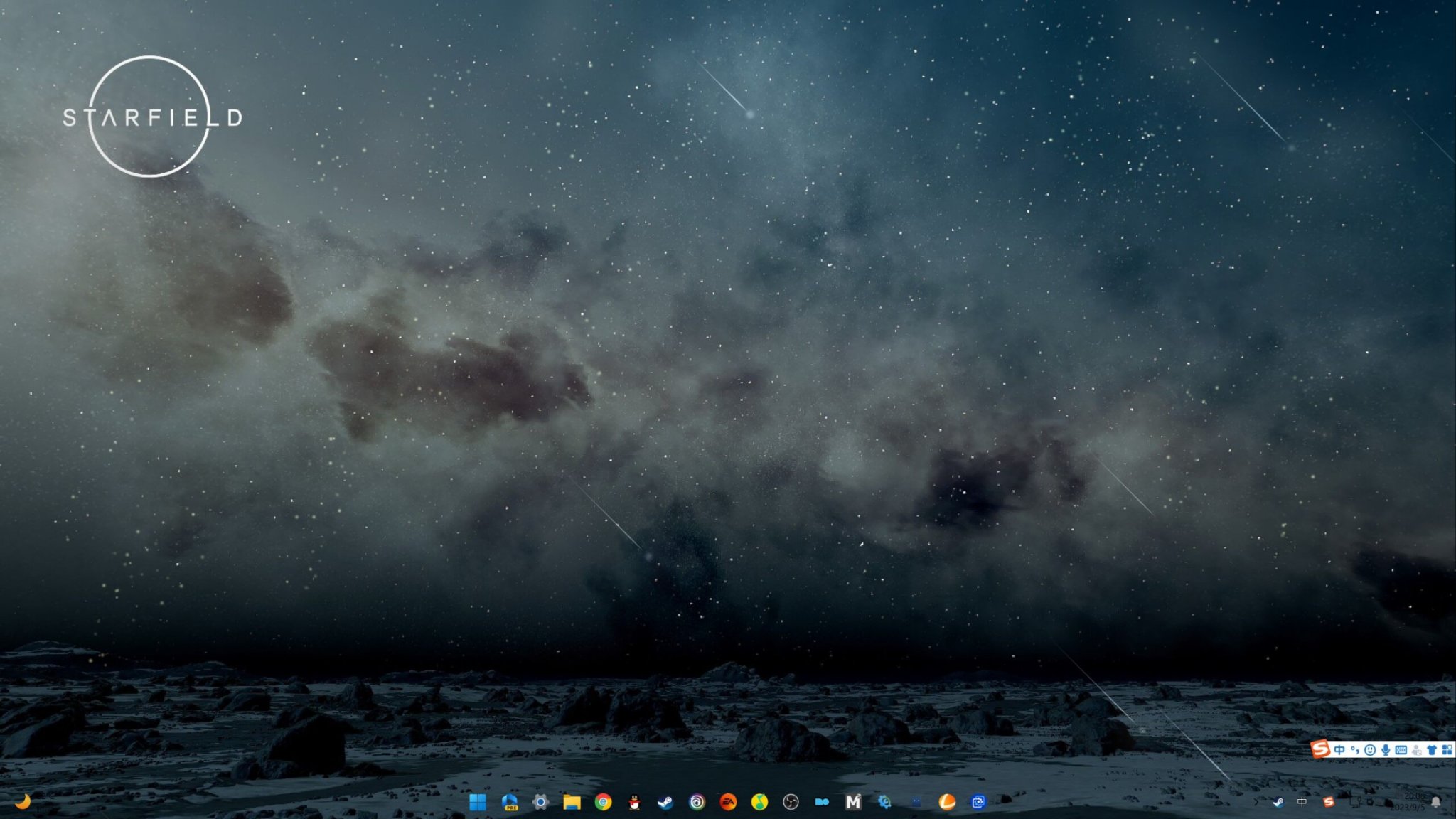Viewport: 1456px width, 819px height.
Task: Open Sogou toolbox grid menu
Action: point(1447,749)
